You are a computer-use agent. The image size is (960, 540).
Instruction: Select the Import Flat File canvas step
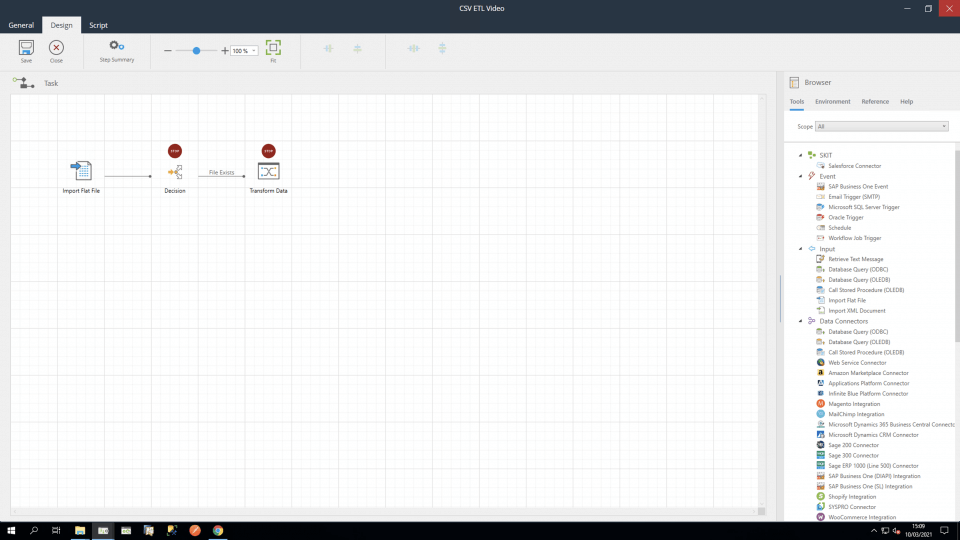[x=81, y=171]
